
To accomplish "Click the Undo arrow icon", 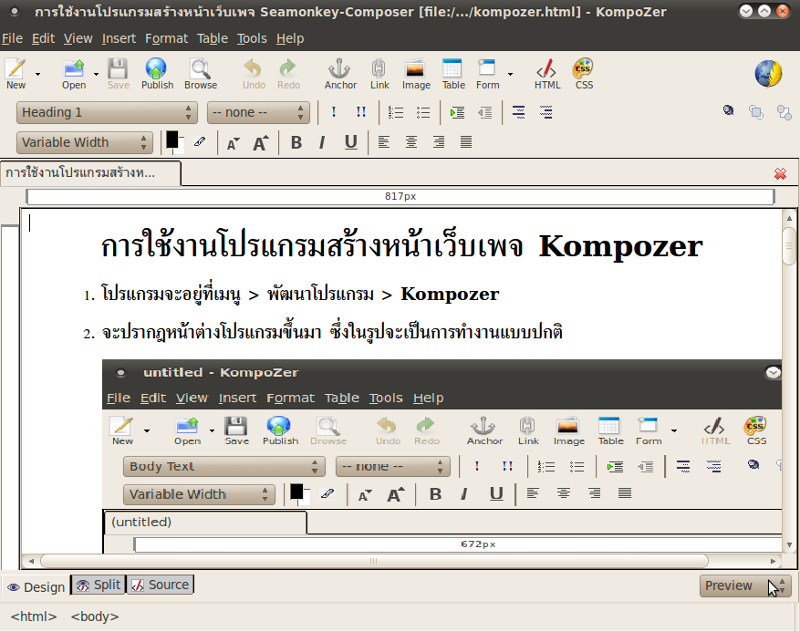I will [254, 74].
